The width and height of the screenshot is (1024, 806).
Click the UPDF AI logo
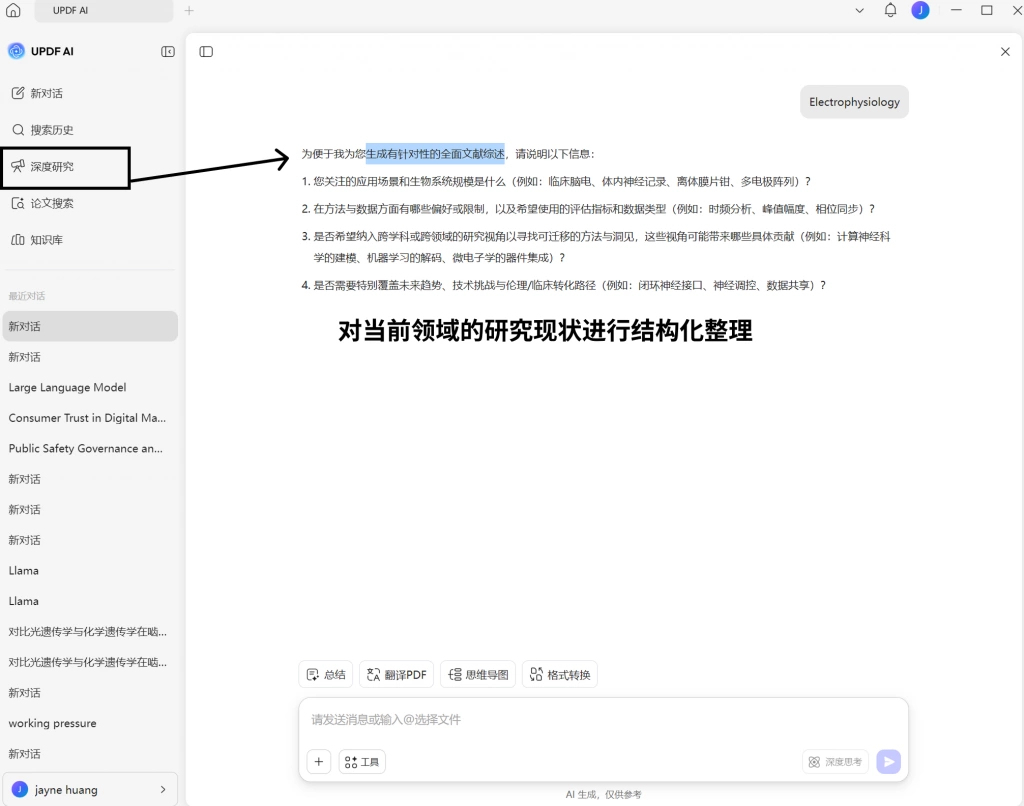pyautogui.click(x=16, y=52)
